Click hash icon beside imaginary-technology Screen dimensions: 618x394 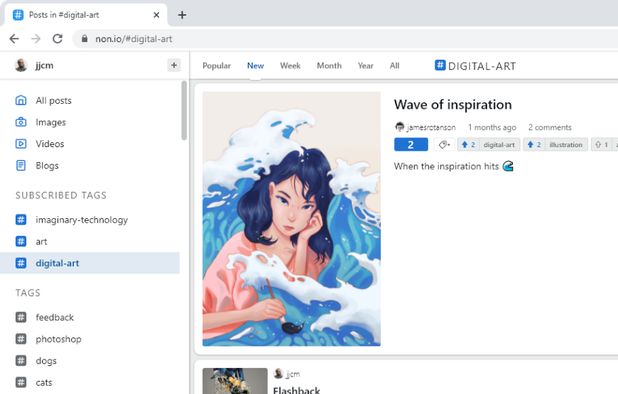coord(21,219)
